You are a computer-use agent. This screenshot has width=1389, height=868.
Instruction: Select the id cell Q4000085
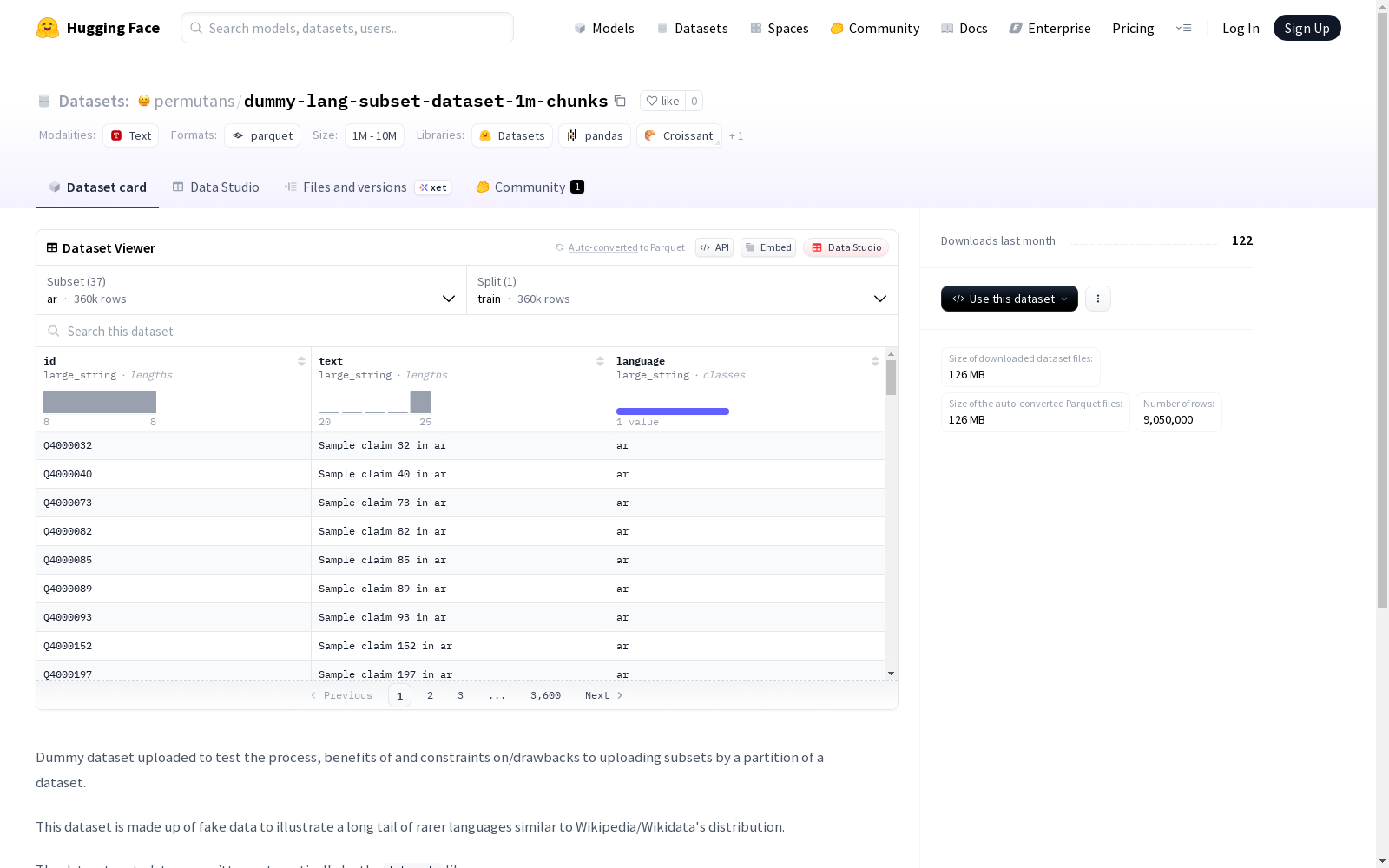(x=174, y=560)
